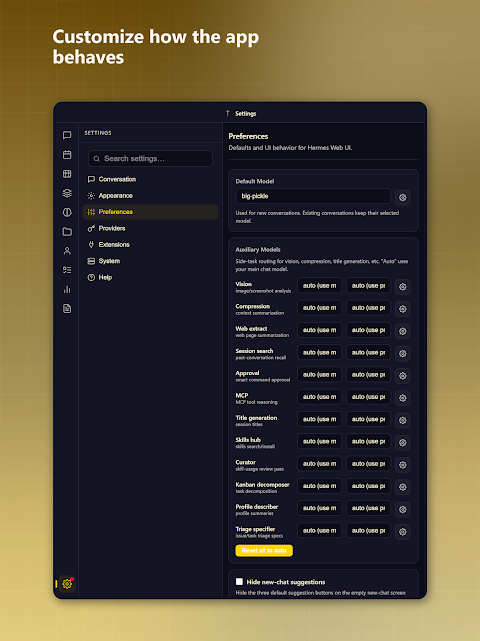Click the Reset all to auto button
This screenshot has width=480, height=641.
[264, 550]
